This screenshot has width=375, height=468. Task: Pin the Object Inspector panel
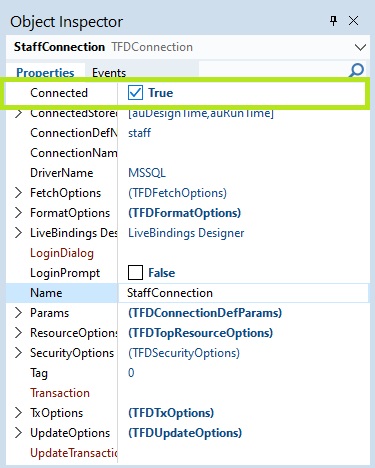click(x=333, y=21)
